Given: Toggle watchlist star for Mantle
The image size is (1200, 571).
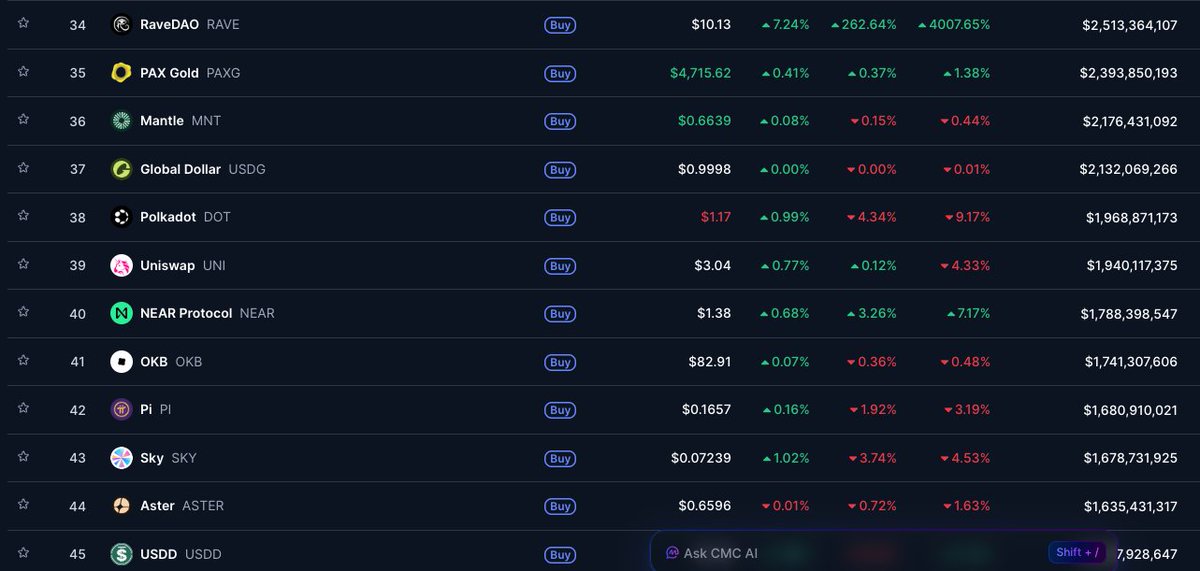Looking at the screenshot, I should [x=23, y=119].
